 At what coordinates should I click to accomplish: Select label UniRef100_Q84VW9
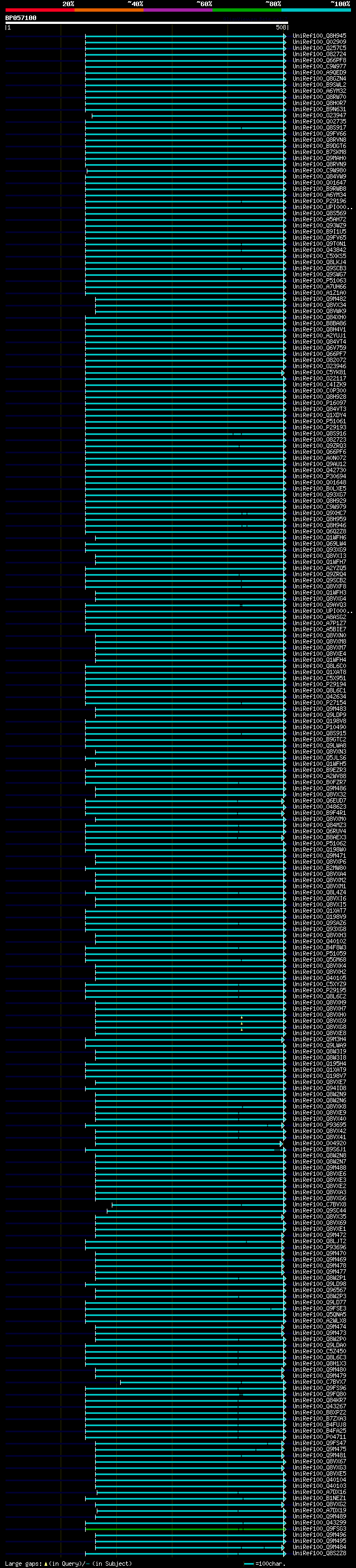[x=319, y=176]
